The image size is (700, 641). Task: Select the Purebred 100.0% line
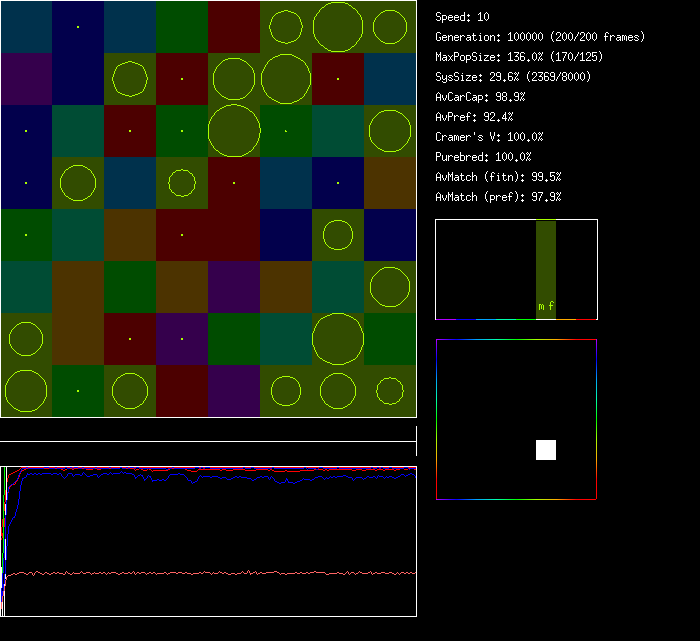483,157
